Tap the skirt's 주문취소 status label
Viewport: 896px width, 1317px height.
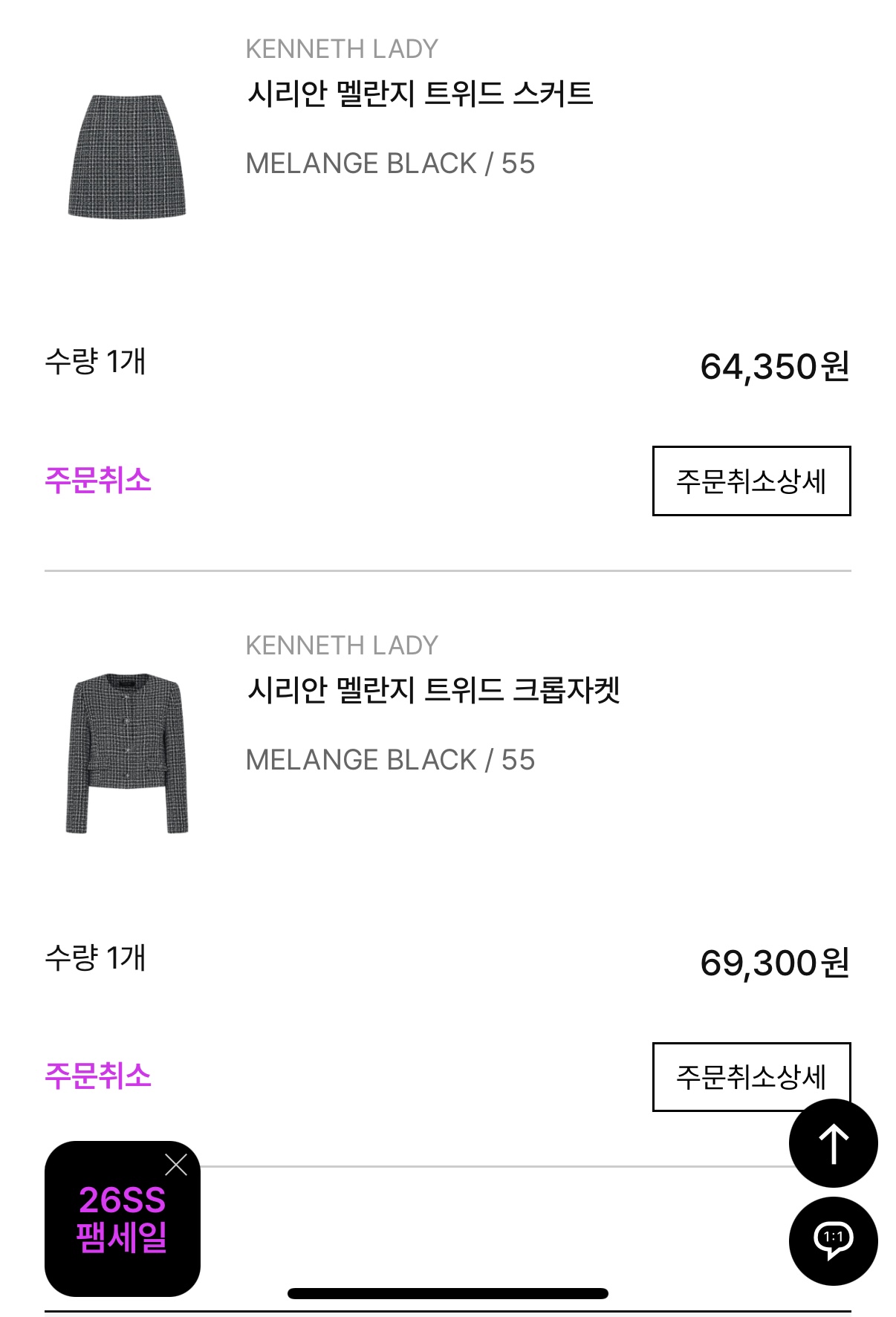point(98,480)
